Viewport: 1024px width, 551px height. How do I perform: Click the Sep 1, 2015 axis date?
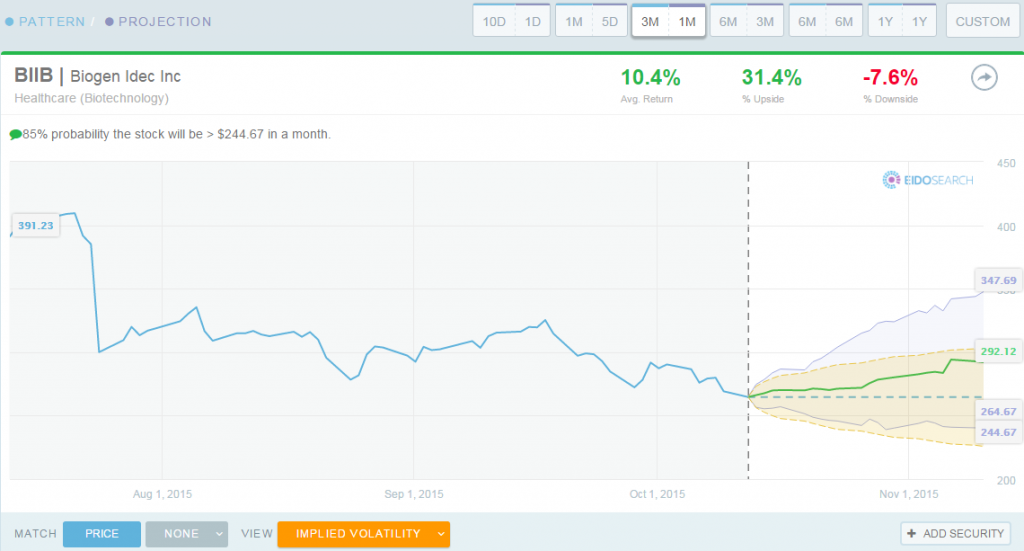pyautogui.click(x=413, y=494)
